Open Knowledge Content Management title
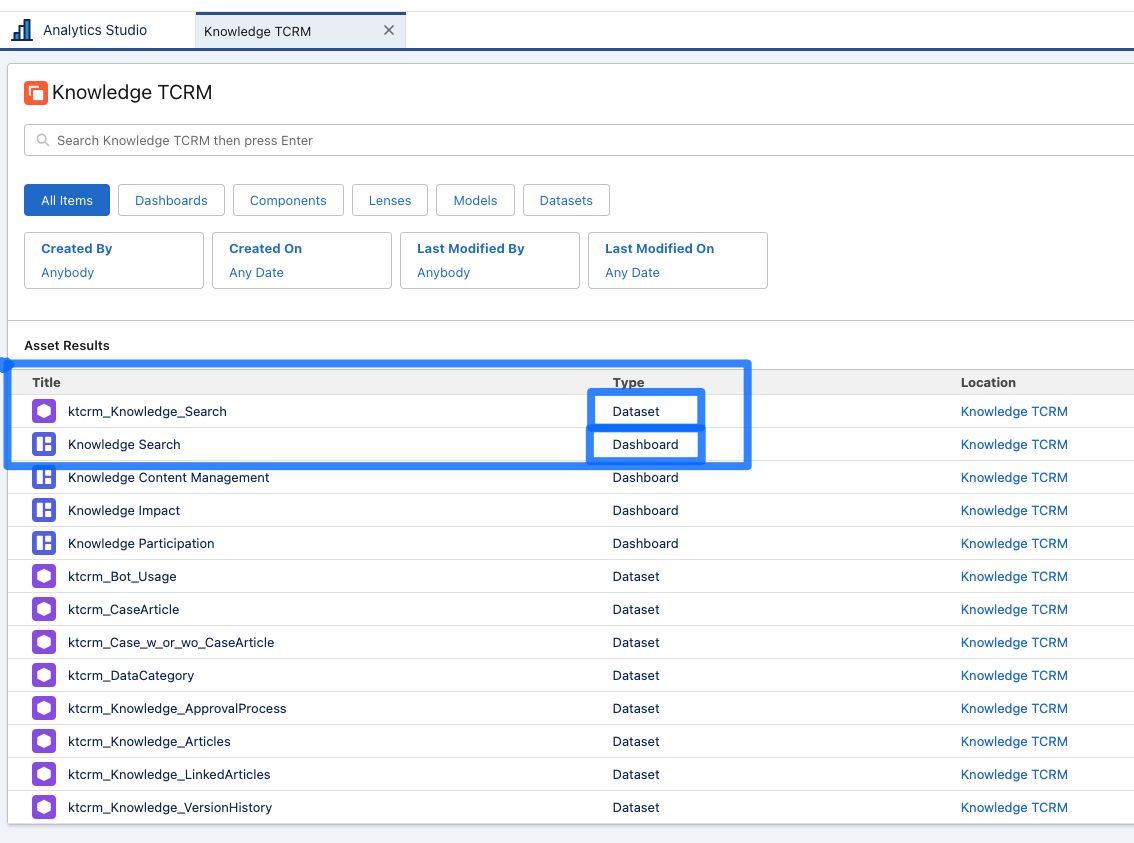Image resolution: width=1134 pixels, height=843 pixels. click(x=169, y=477)
